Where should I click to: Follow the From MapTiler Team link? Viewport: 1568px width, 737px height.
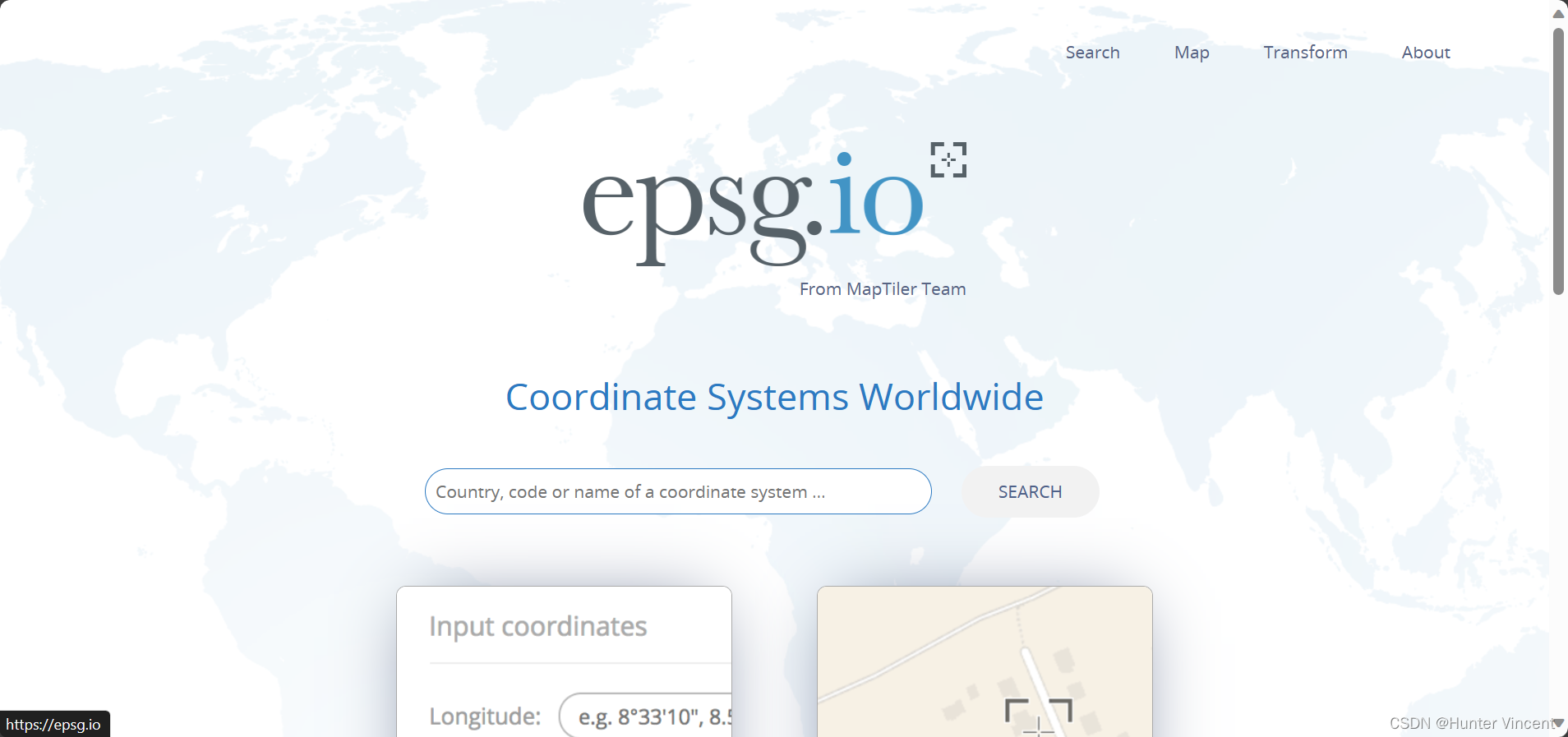pyautogui.click(x=883, y=289)
